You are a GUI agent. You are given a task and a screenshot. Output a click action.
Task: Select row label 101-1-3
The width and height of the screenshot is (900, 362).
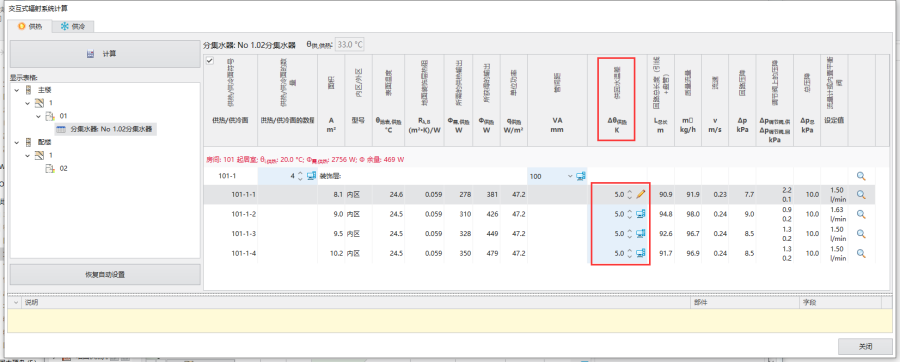click(x=244, y=233)
